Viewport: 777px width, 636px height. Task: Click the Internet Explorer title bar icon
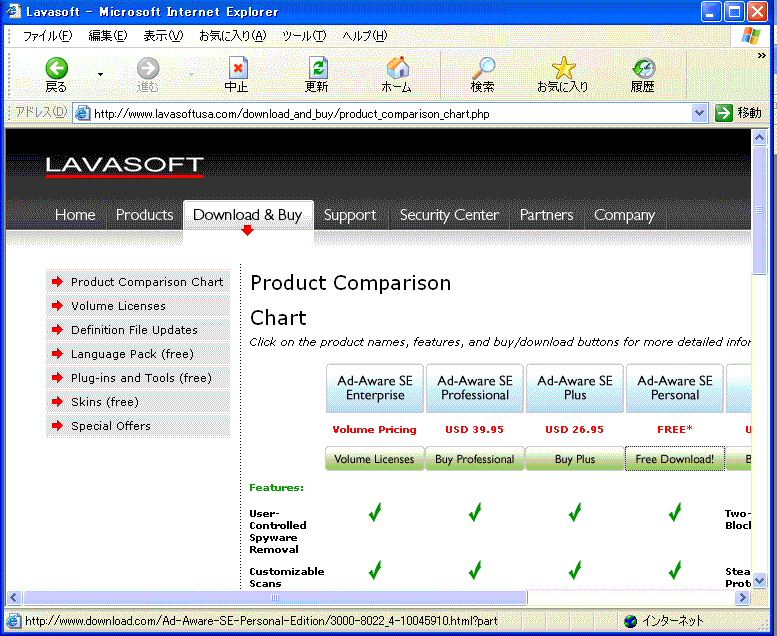pyautogui.click(x=14, y=11)
